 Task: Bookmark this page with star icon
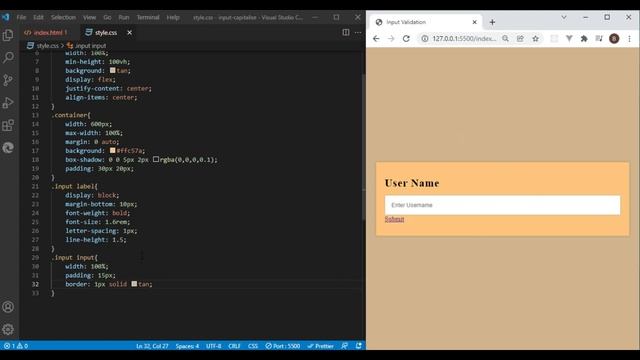pos(536,38)
